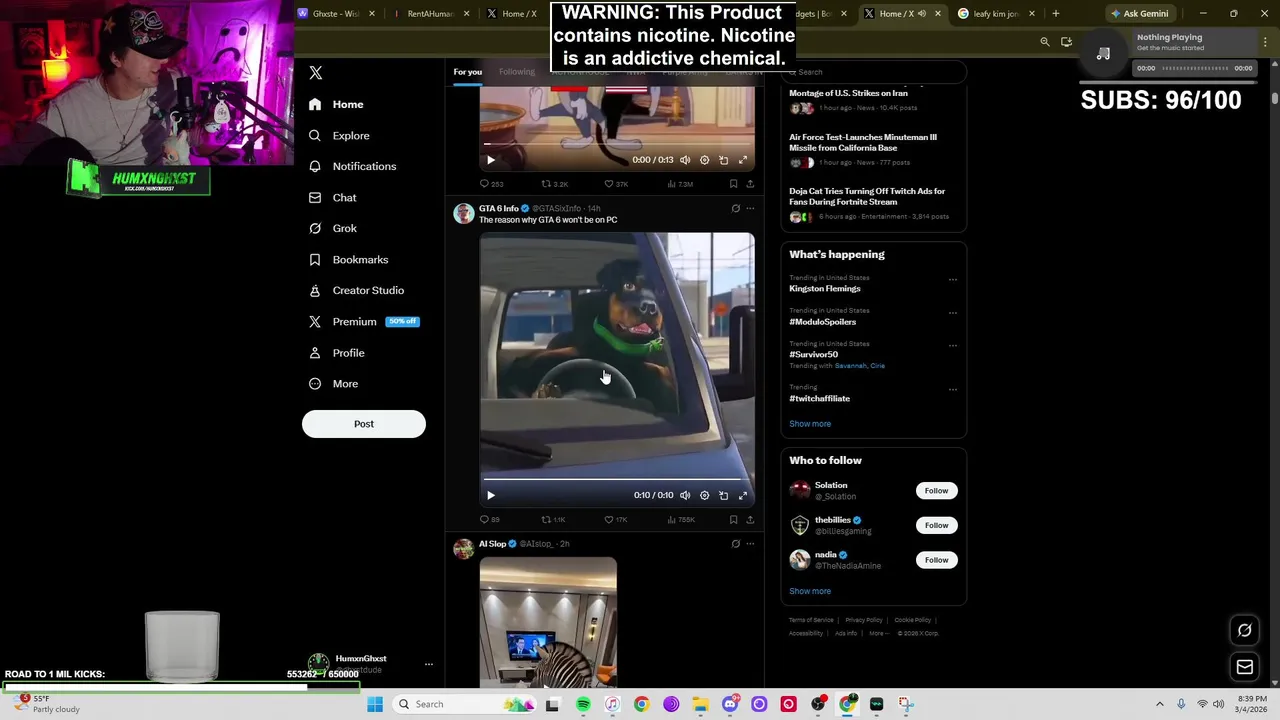Open settings gear on the 0:13 video
Viewport: 1280px width, 720px height.
704,160
